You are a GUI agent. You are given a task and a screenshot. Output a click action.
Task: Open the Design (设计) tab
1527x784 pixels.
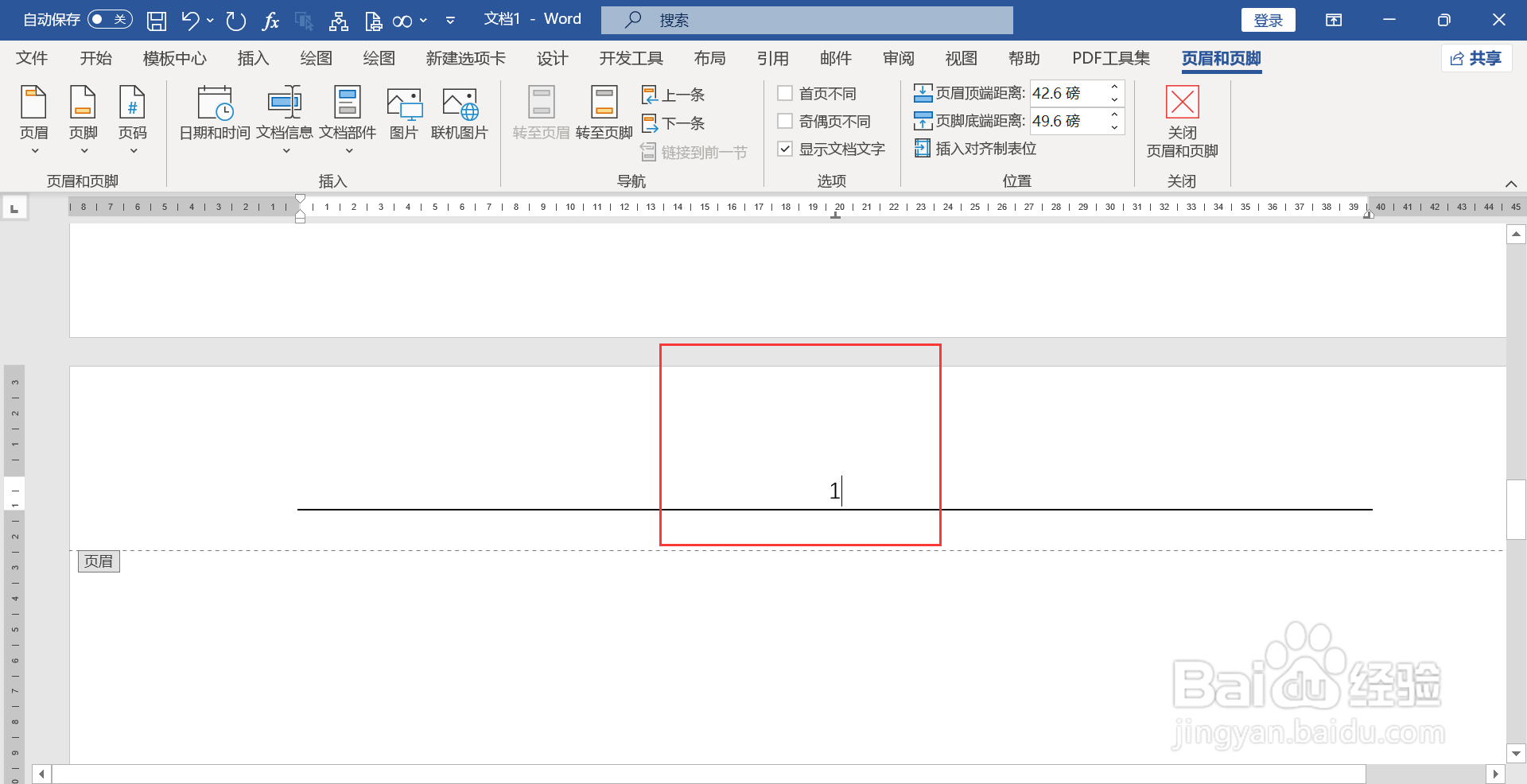552,58
